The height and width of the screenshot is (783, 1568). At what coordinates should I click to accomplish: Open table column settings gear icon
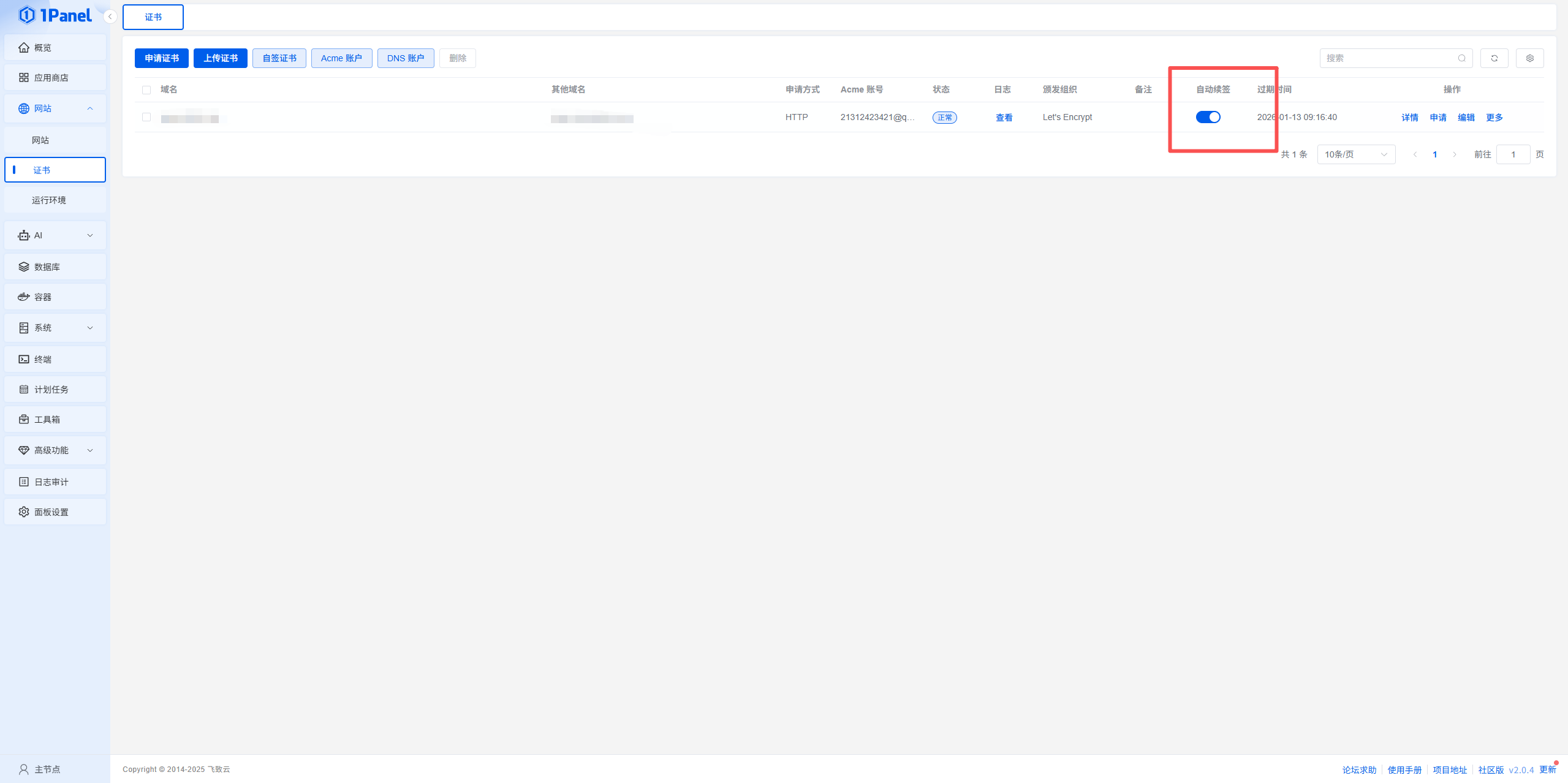point(1529,58)
